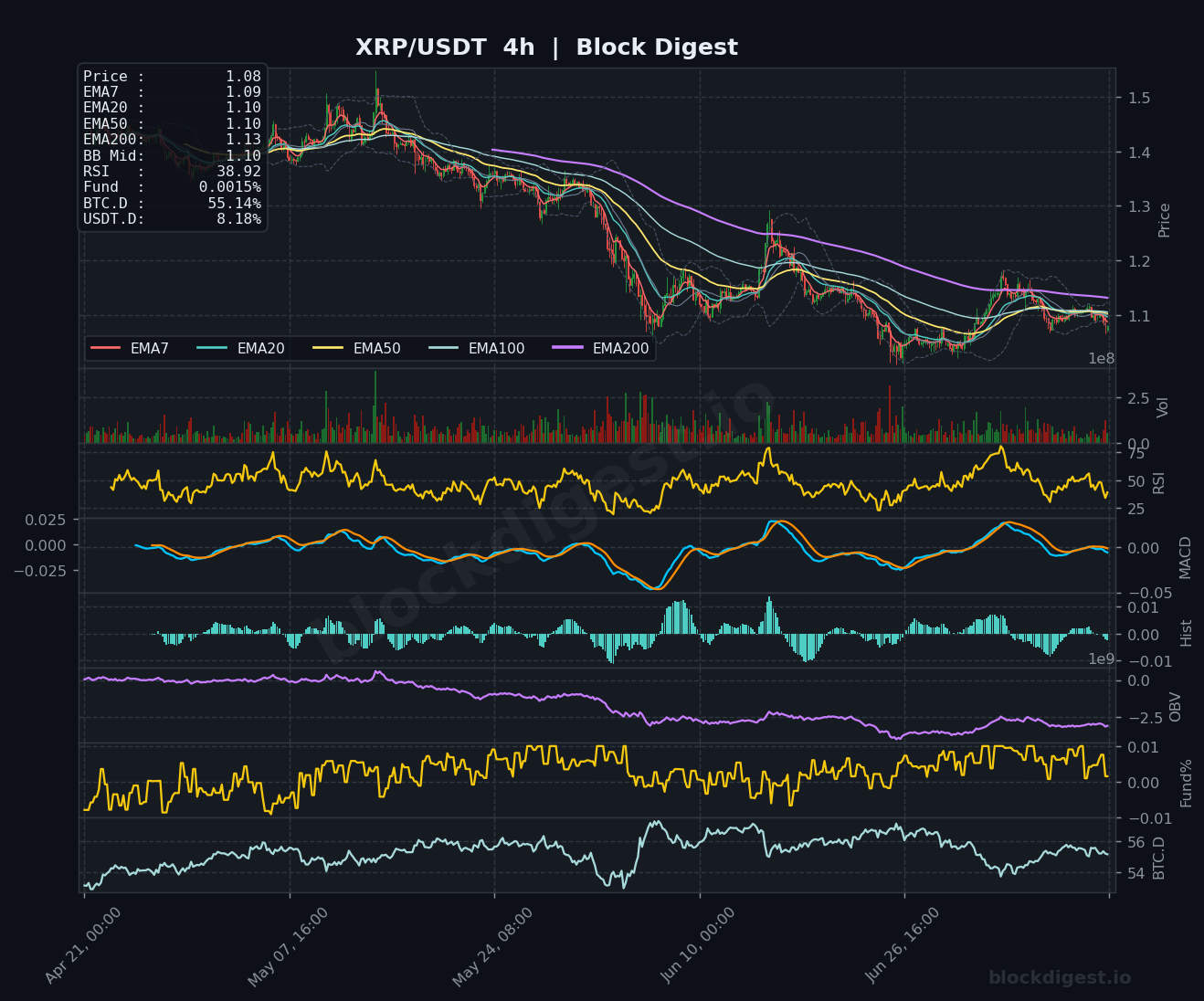Select the EMA50 legend entry
The height and width of the screenshot is (1001, 1204).
point(356,348)
